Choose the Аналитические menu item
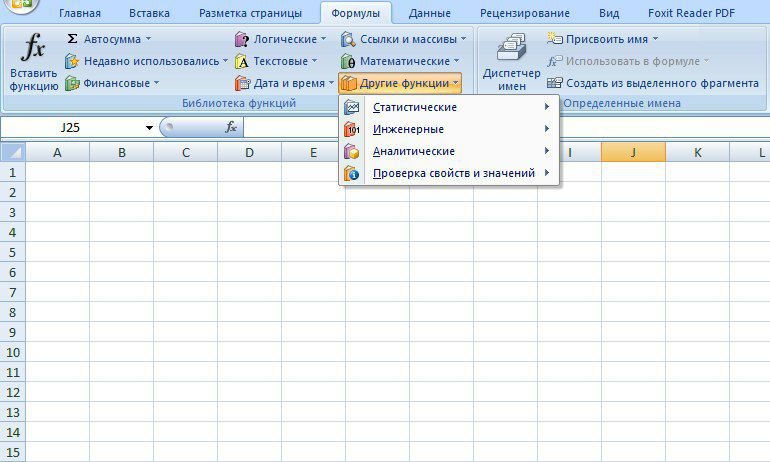The image size is (770, 462). click(449, 151)
